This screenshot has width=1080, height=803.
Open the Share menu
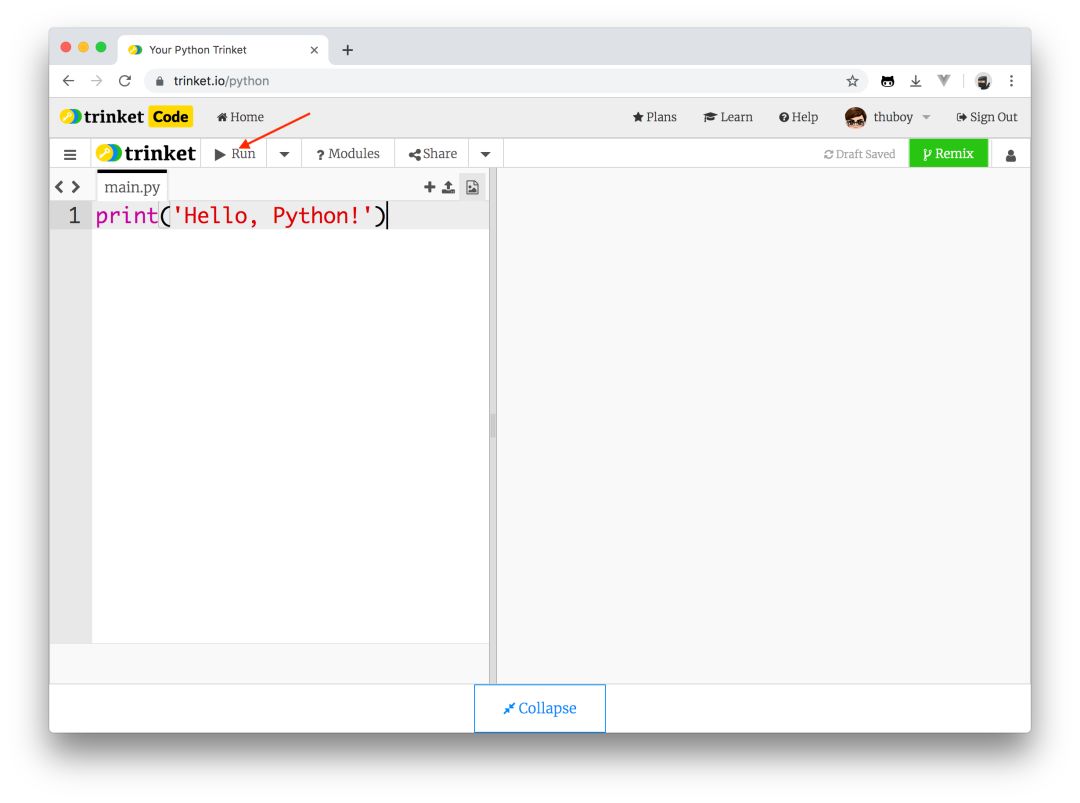(433, 154)
